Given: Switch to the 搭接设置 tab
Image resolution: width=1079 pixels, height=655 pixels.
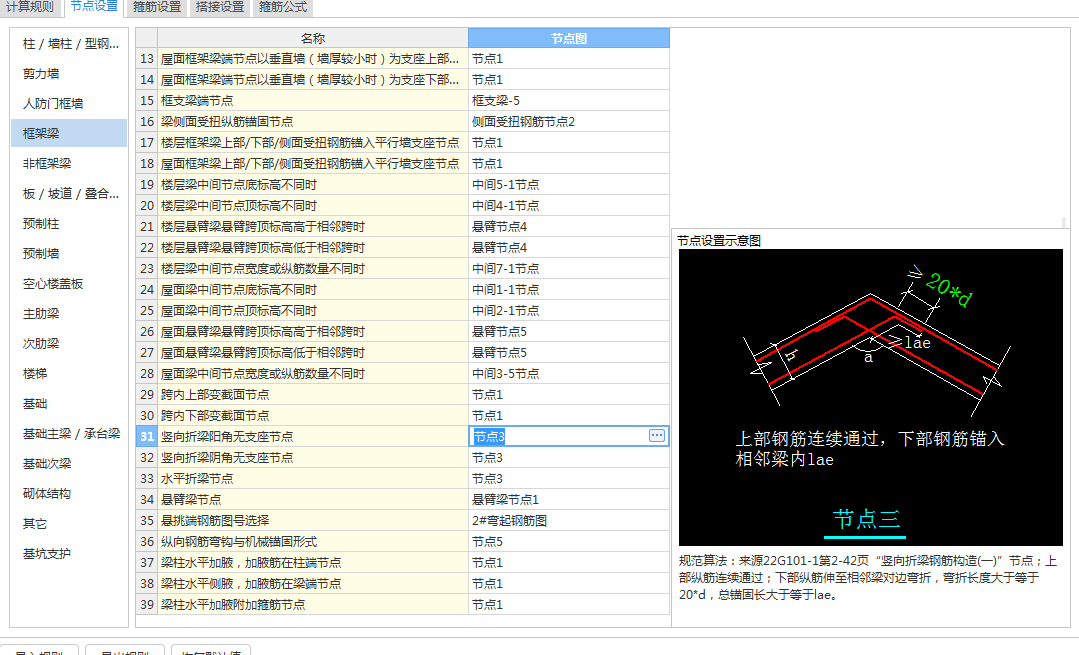Looking at the screenshot, I should click(x=220, y=7).
